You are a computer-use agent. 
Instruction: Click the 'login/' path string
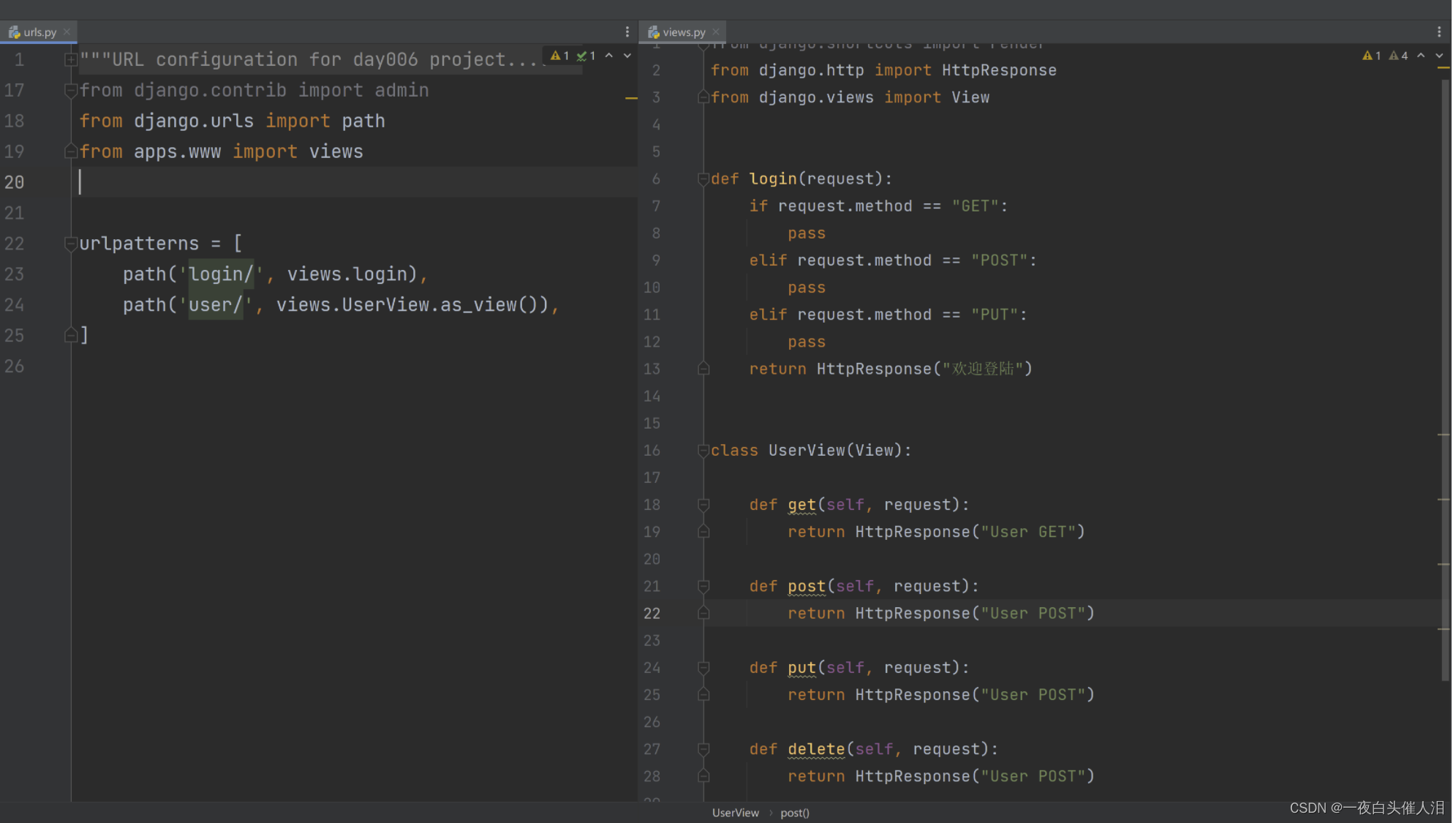[221, 274]
